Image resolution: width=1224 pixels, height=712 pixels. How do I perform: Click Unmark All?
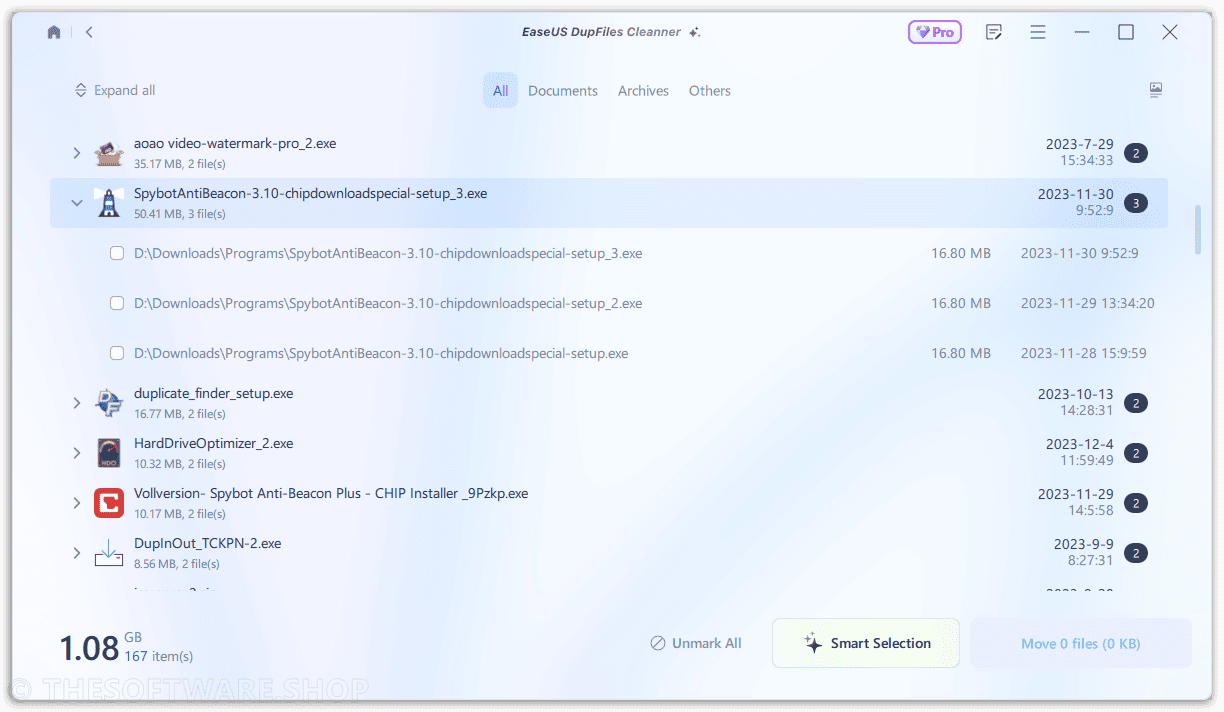[x=696, y=643]
